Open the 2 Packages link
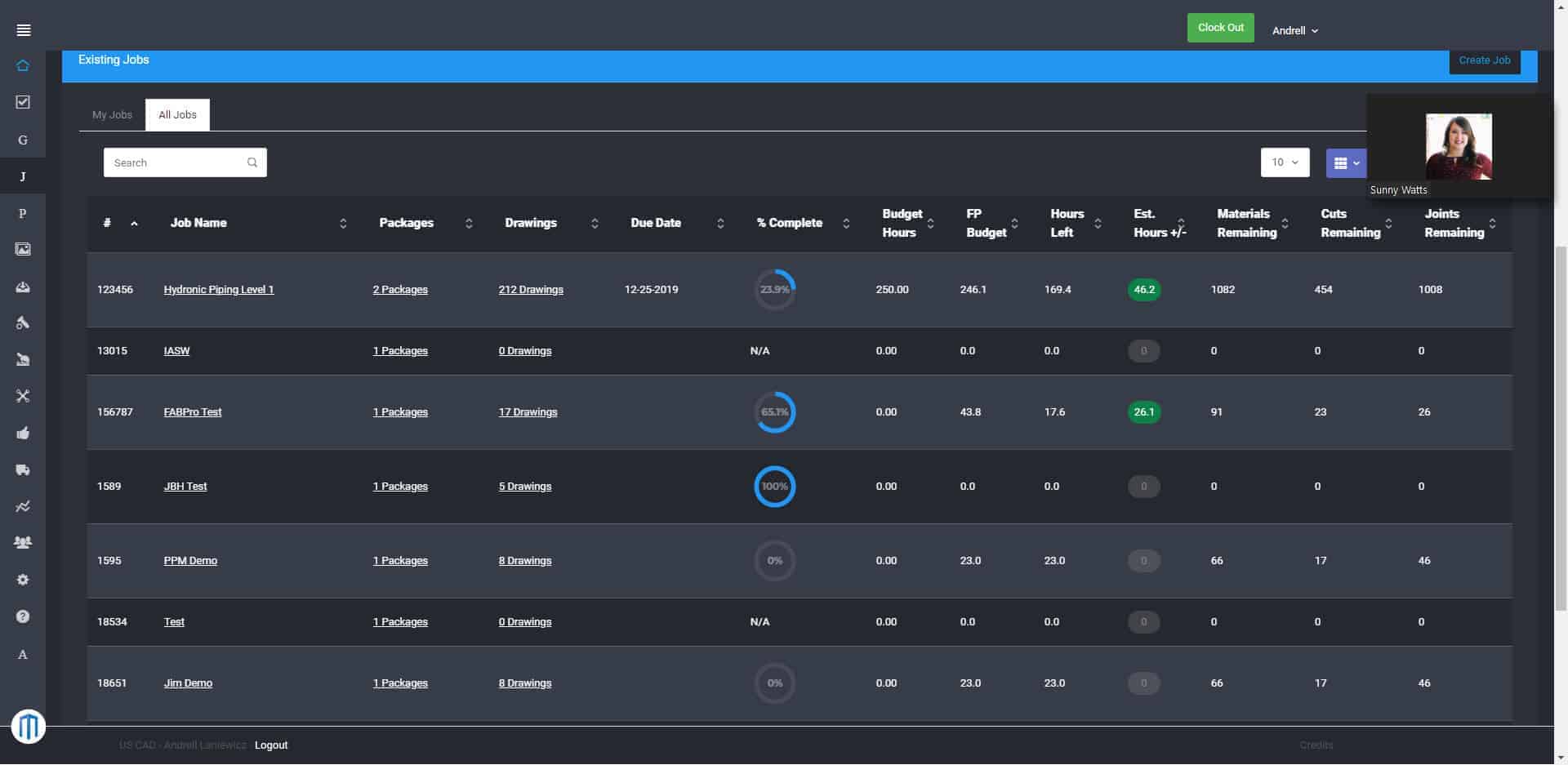 point(400,290)
